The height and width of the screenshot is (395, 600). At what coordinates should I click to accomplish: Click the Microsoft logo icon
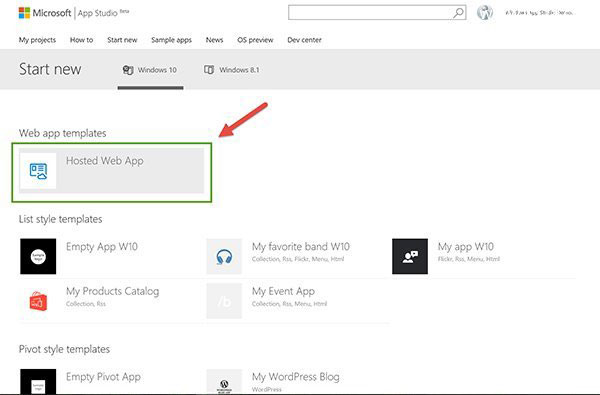coord(24,13)
